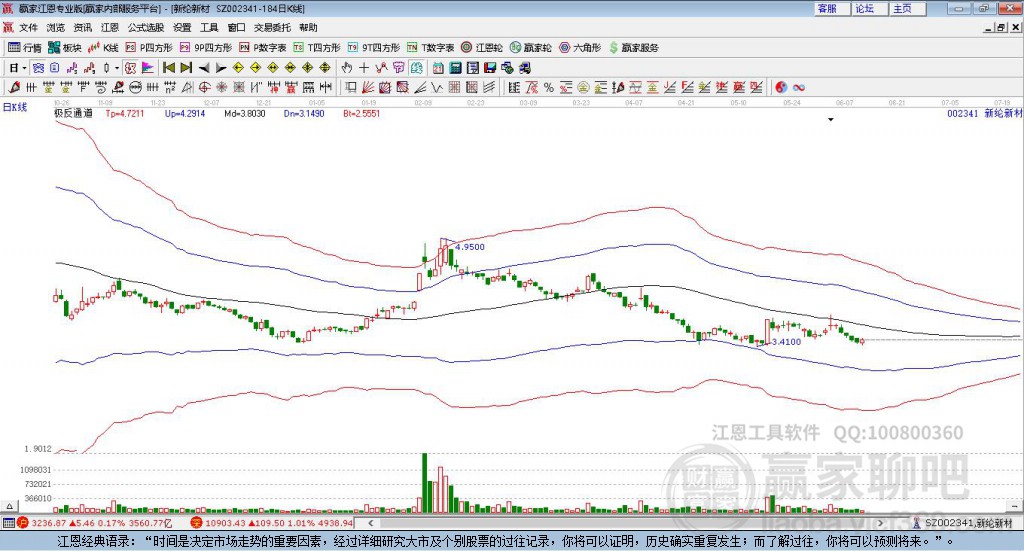This screenshot has height=551, width=1024.
Task: Open the P四方形 tool
Action: (x=149, y=48)
